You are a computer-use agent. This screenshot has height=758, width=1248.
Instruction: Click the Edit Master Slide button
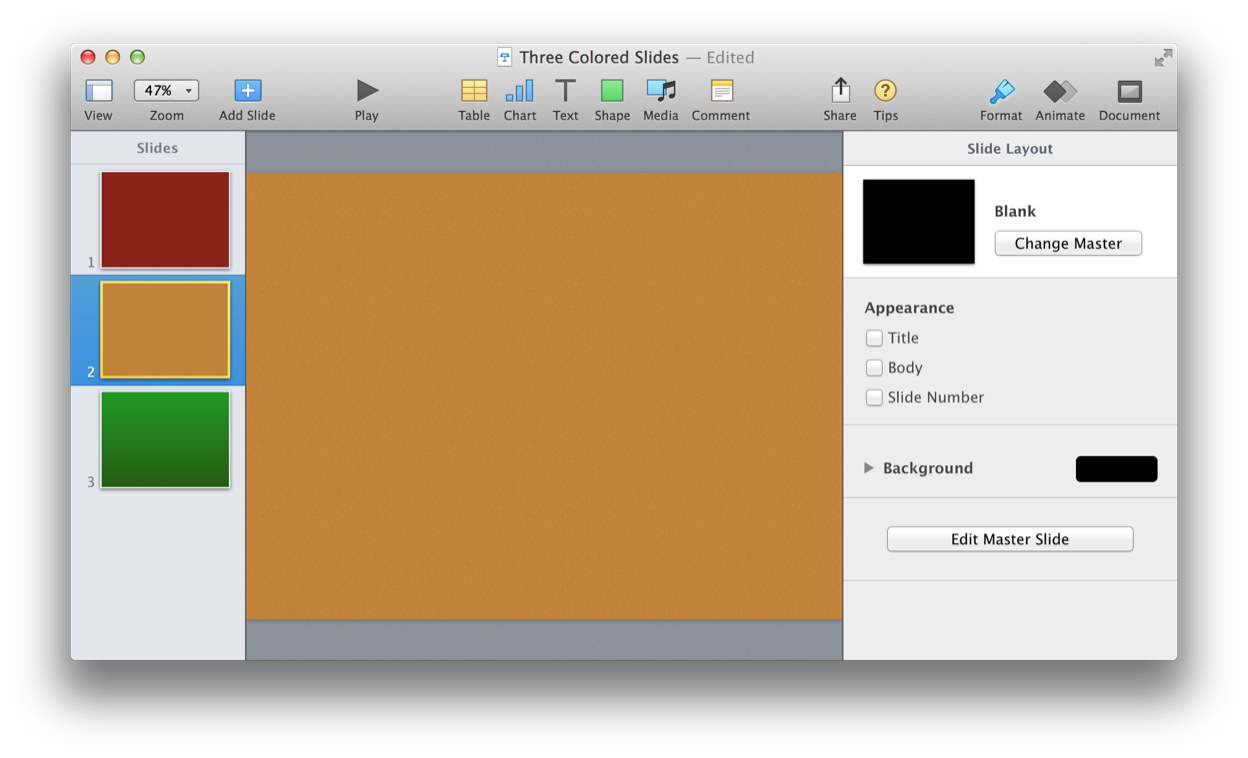point(1009,539)
